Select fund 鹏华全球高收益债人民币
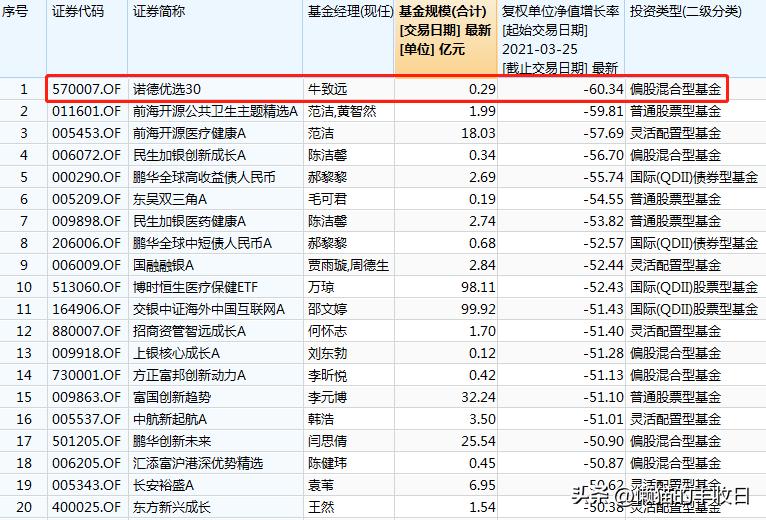 coord(204,177)
